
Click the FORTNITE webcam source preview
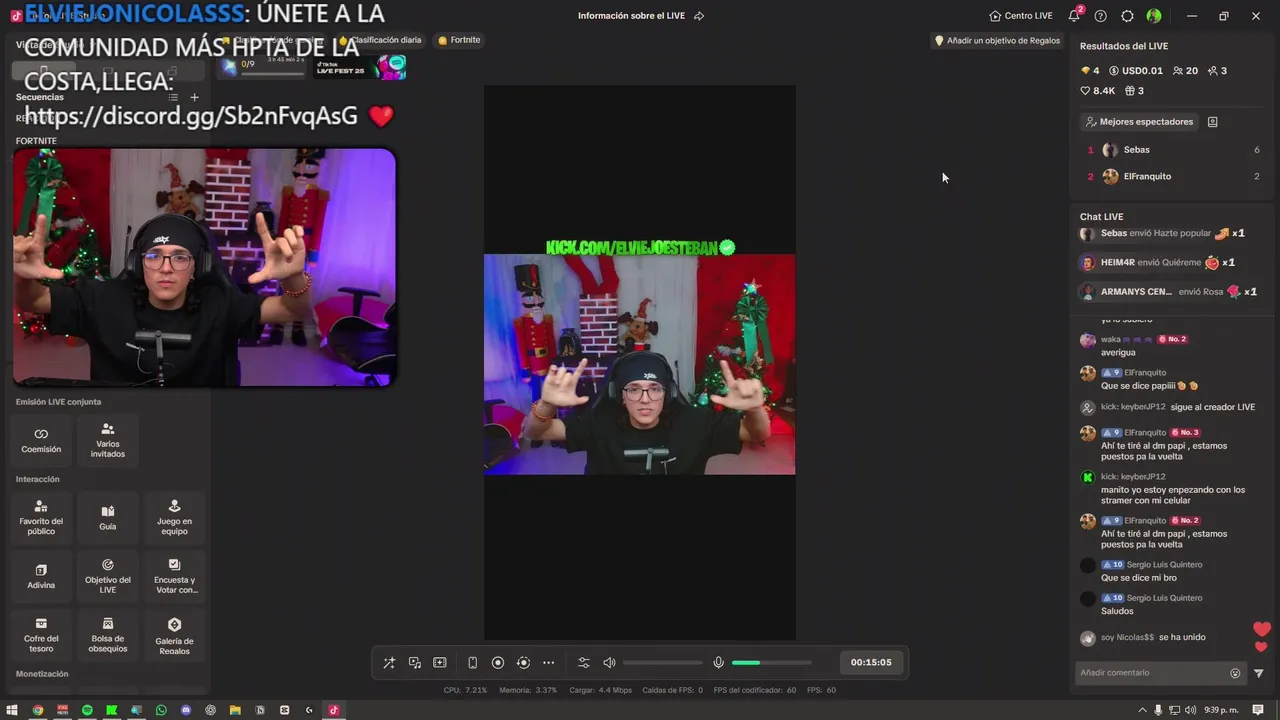click(x=205, y=267)
